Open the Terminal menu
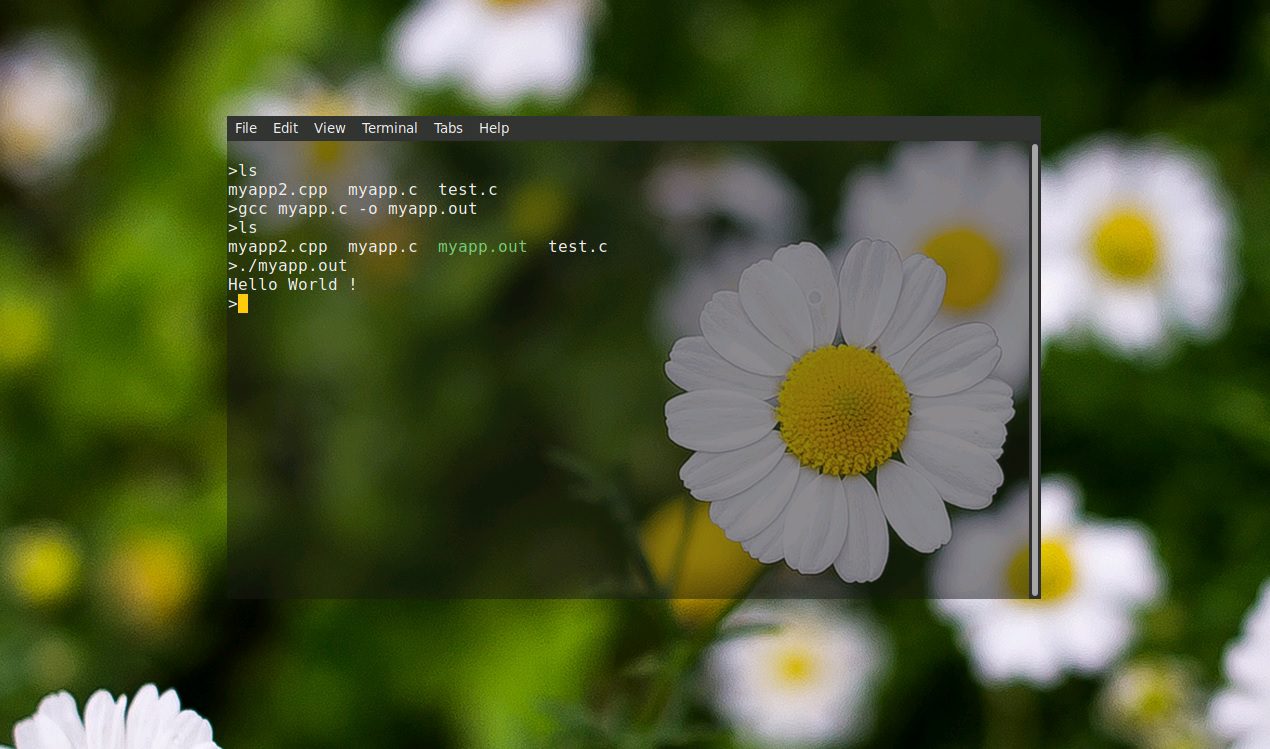This screenshot has height=749, width=1270. [389, 128]
